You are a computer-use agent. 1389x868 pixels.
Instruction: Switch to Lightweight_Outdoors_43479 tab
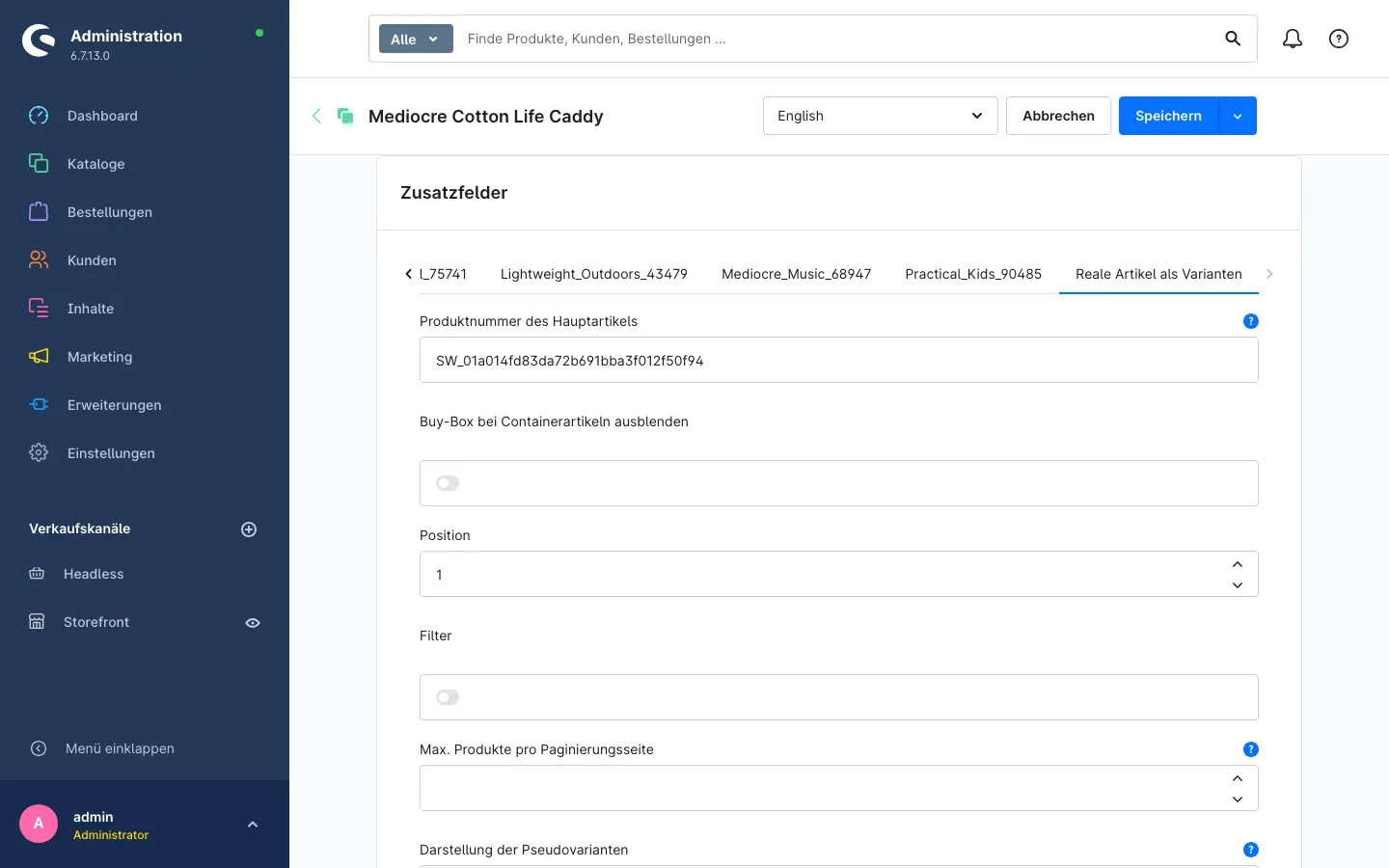click(x=594, y=274)
